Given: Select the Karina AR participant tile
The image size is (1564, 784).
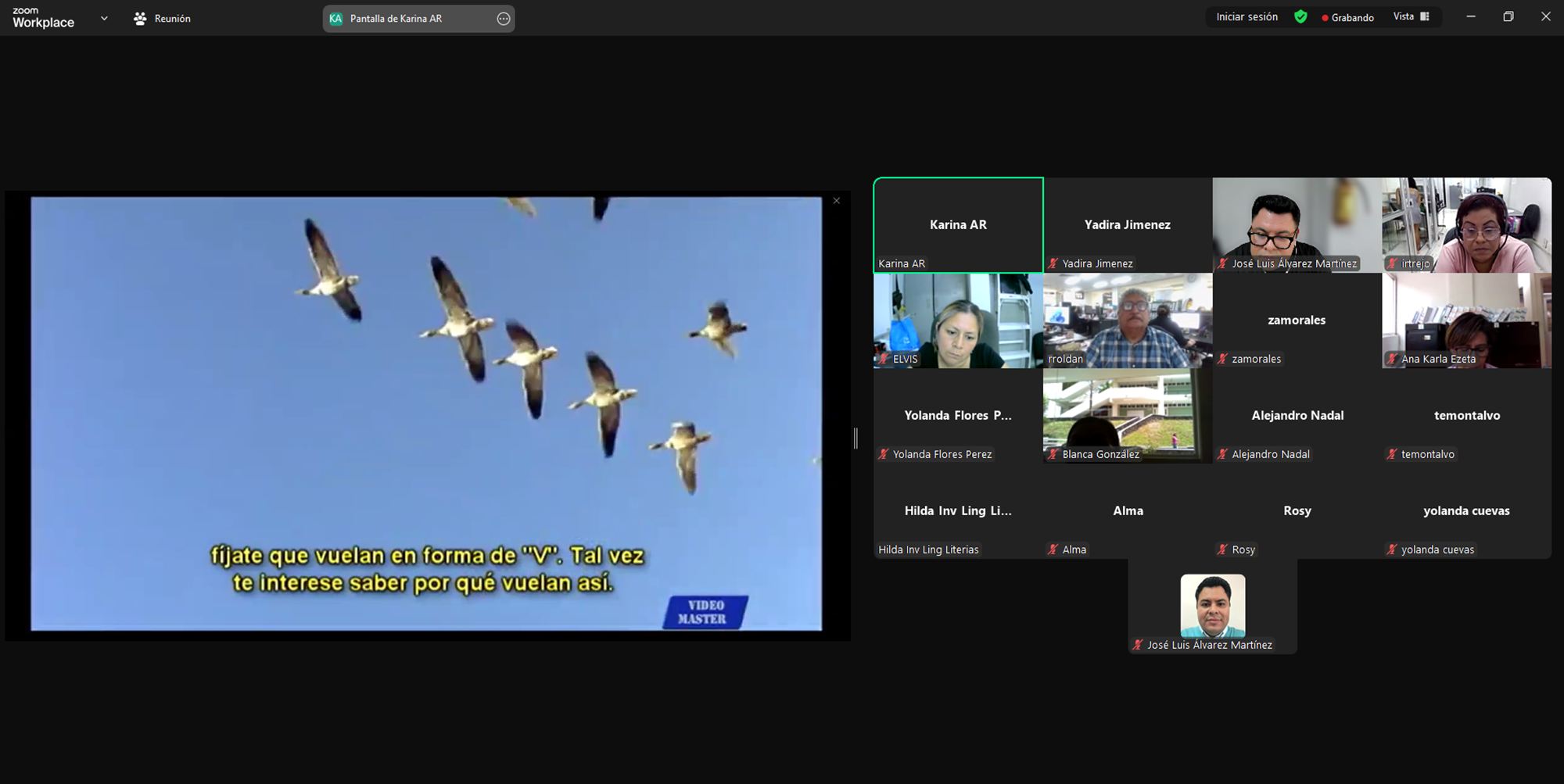Looking at the screenshot, I should click(958, 225).
